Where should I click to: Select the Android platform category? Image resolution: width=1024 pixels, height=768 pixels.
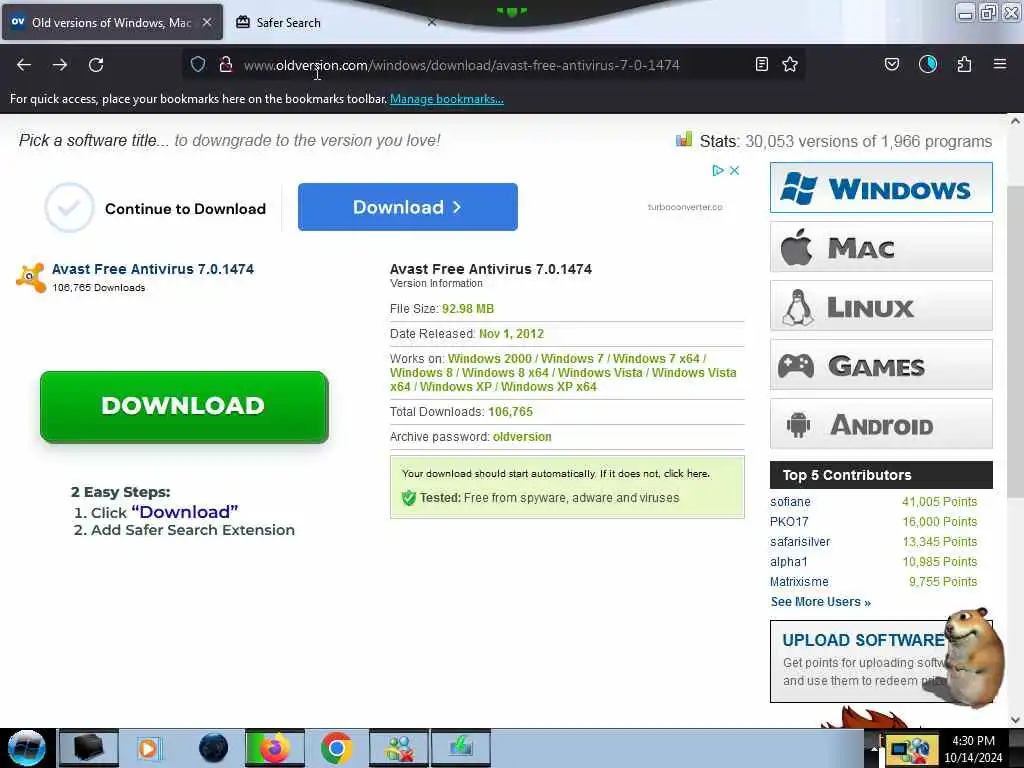[881, 424]
